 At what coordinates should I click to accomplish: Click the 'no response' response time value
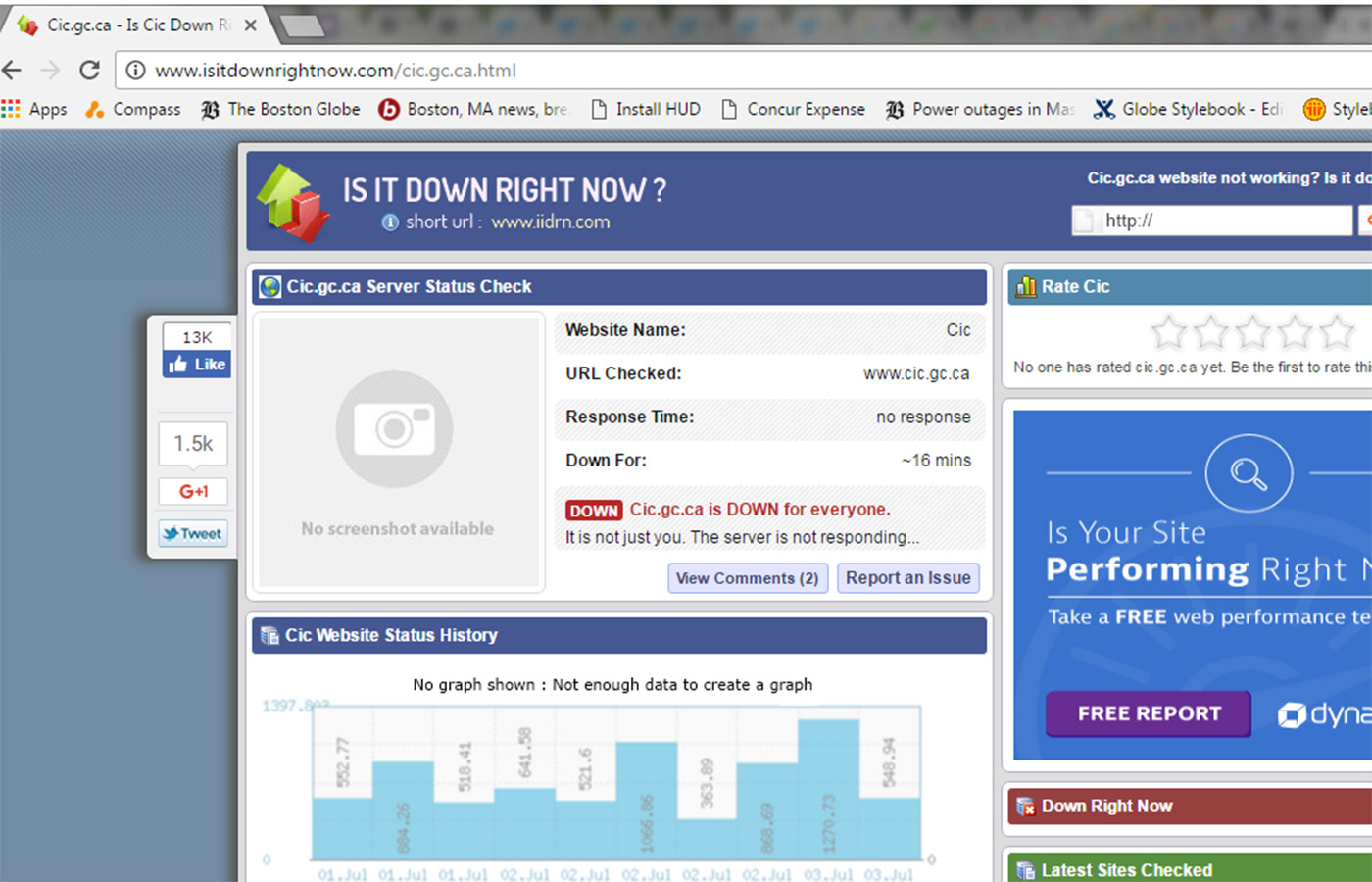point(923,417)
